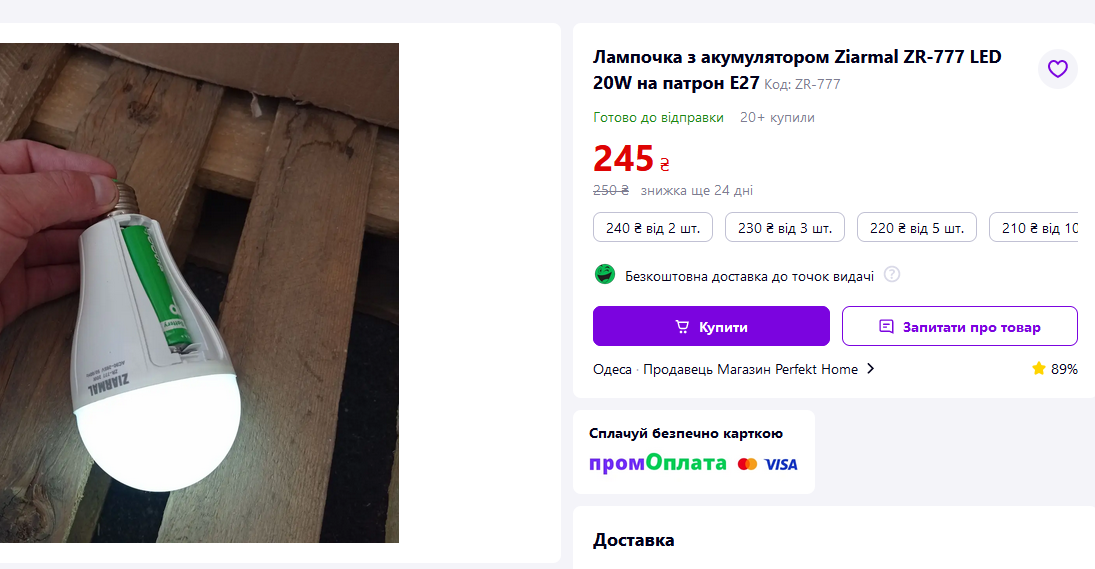Expand seller info via chevron arrow
Image resolution: width=1095 pixels, height=569 pixels.
coord(870,369)
